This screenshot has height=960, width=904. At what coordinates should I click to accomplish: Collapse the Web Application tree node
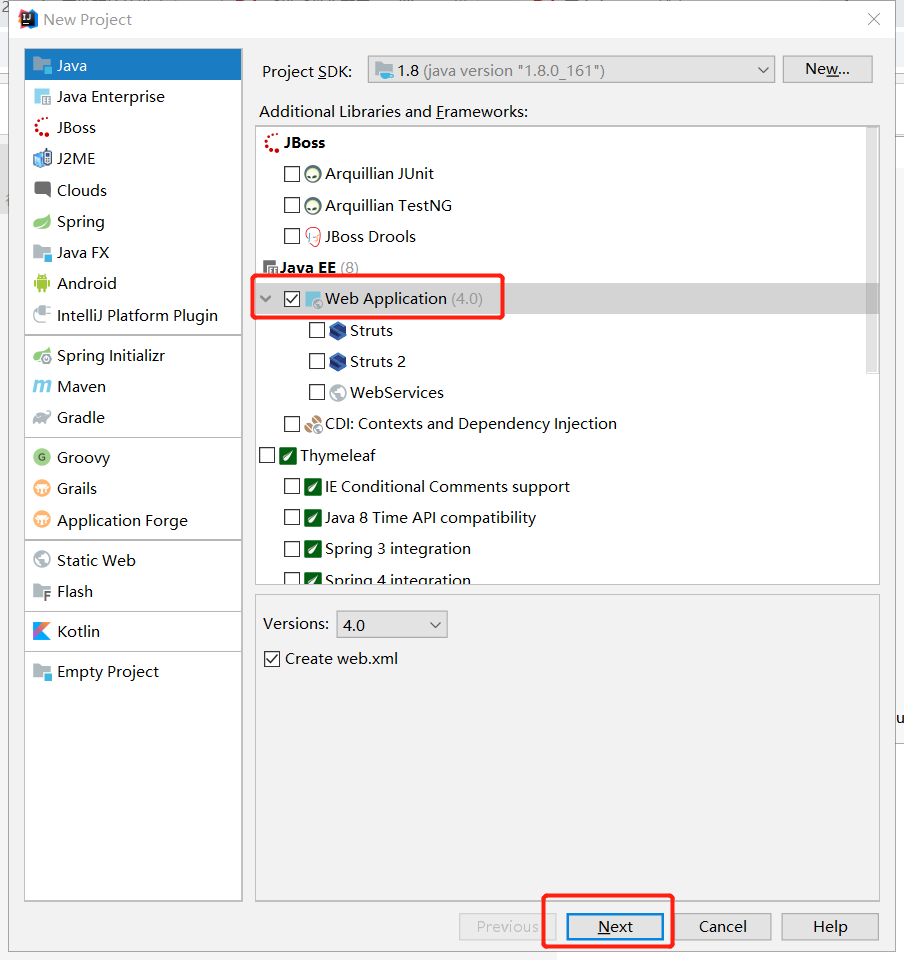266,299
